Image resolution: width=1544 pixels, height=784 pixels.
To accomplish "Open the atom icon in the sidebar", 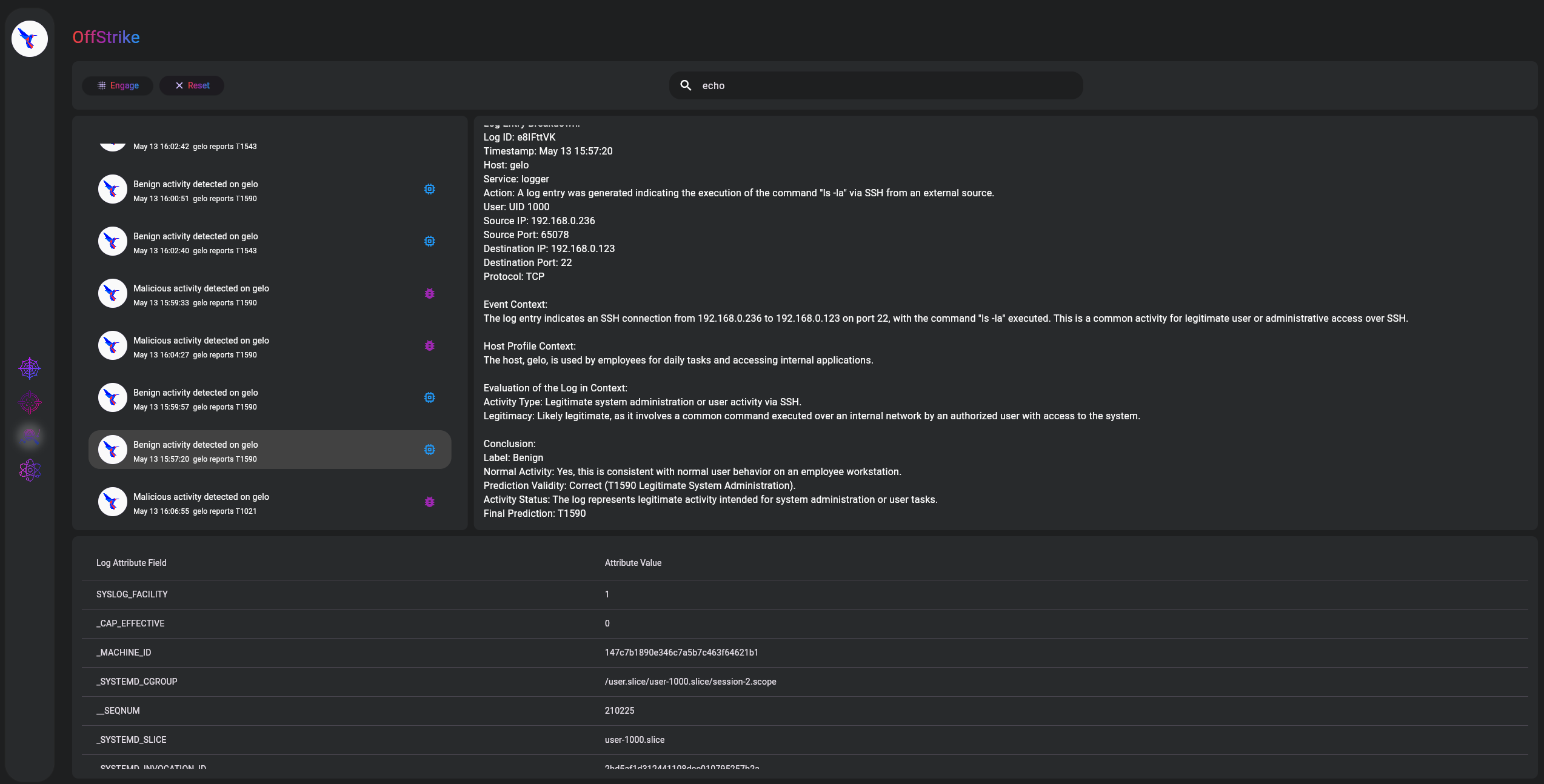I will pos(30,470).
